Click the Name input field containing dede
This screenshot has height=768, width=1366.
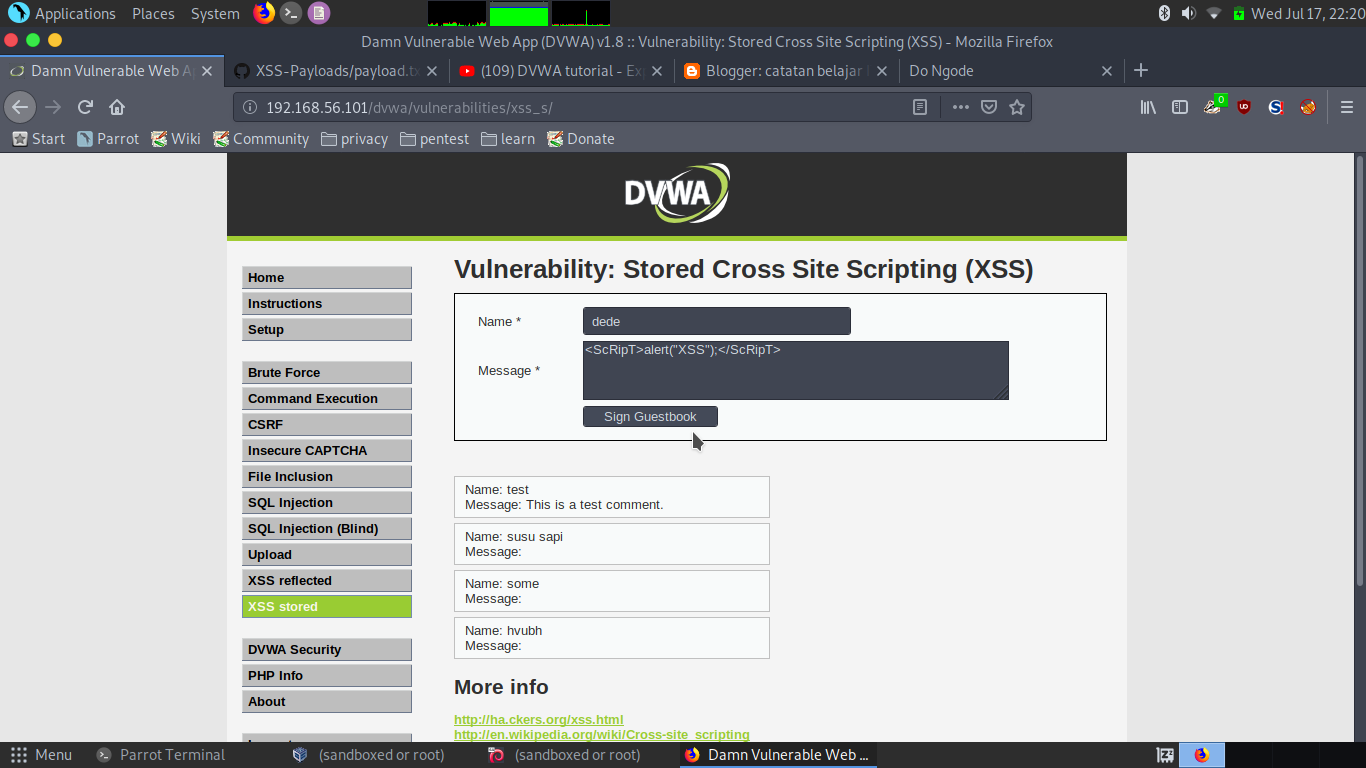[717, 321]
